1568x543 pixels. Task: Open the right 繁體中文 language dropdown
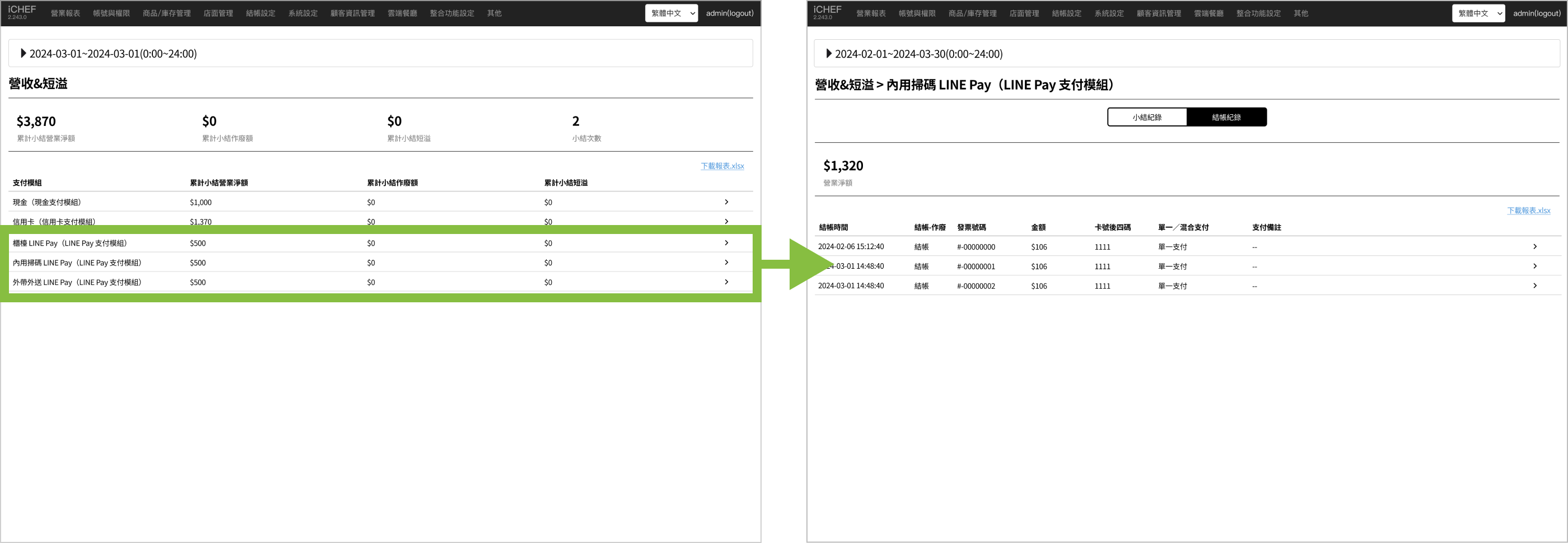pos(1477,13)
